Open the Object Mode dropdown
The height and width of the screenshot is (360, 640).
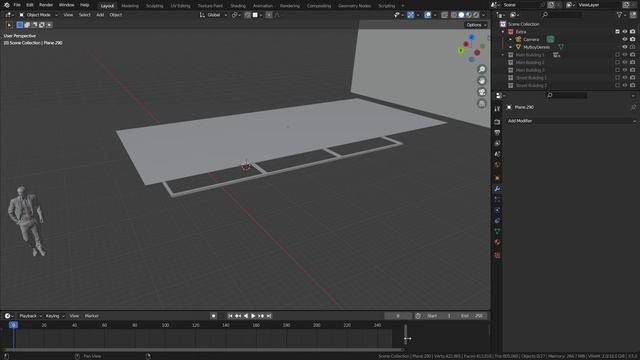click(38, 15)
